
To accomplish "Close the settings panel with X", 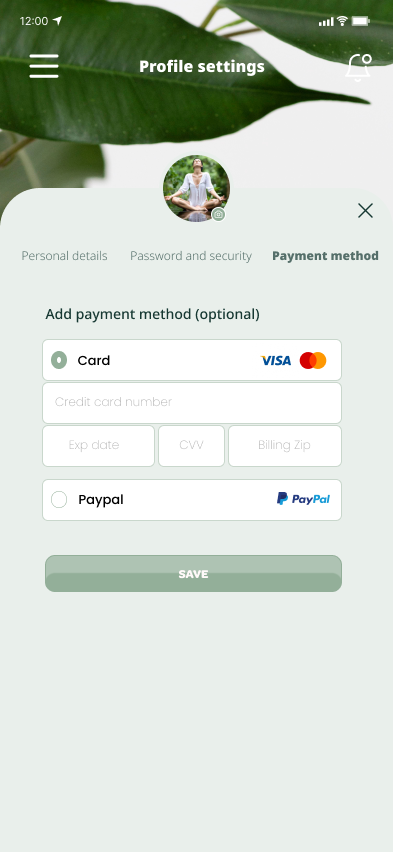I will pyautogui.click(x=365, y=211).
